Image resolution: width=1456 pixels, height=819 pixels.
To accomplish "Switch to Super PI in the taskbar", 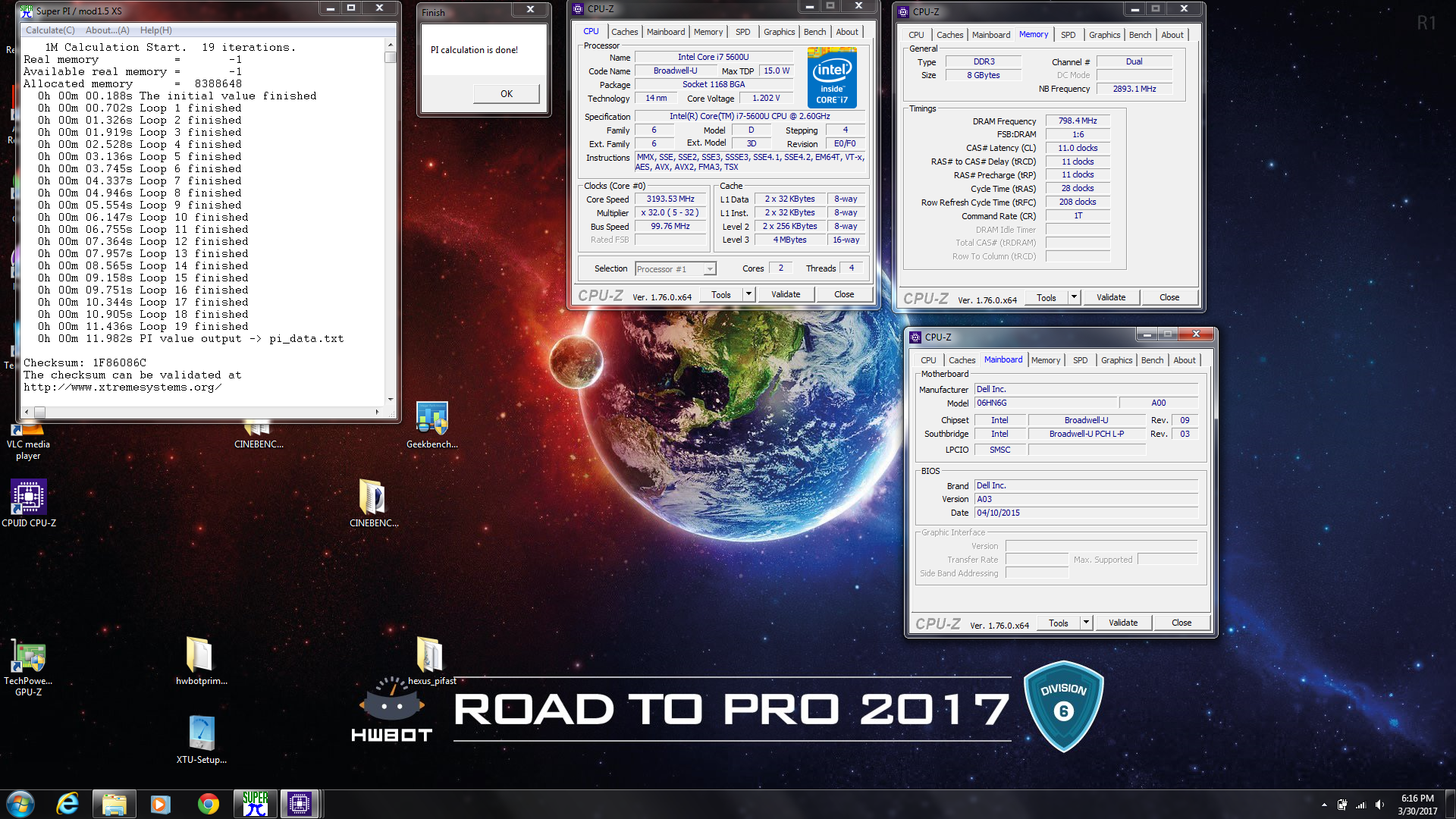I will tap(256, 804).
